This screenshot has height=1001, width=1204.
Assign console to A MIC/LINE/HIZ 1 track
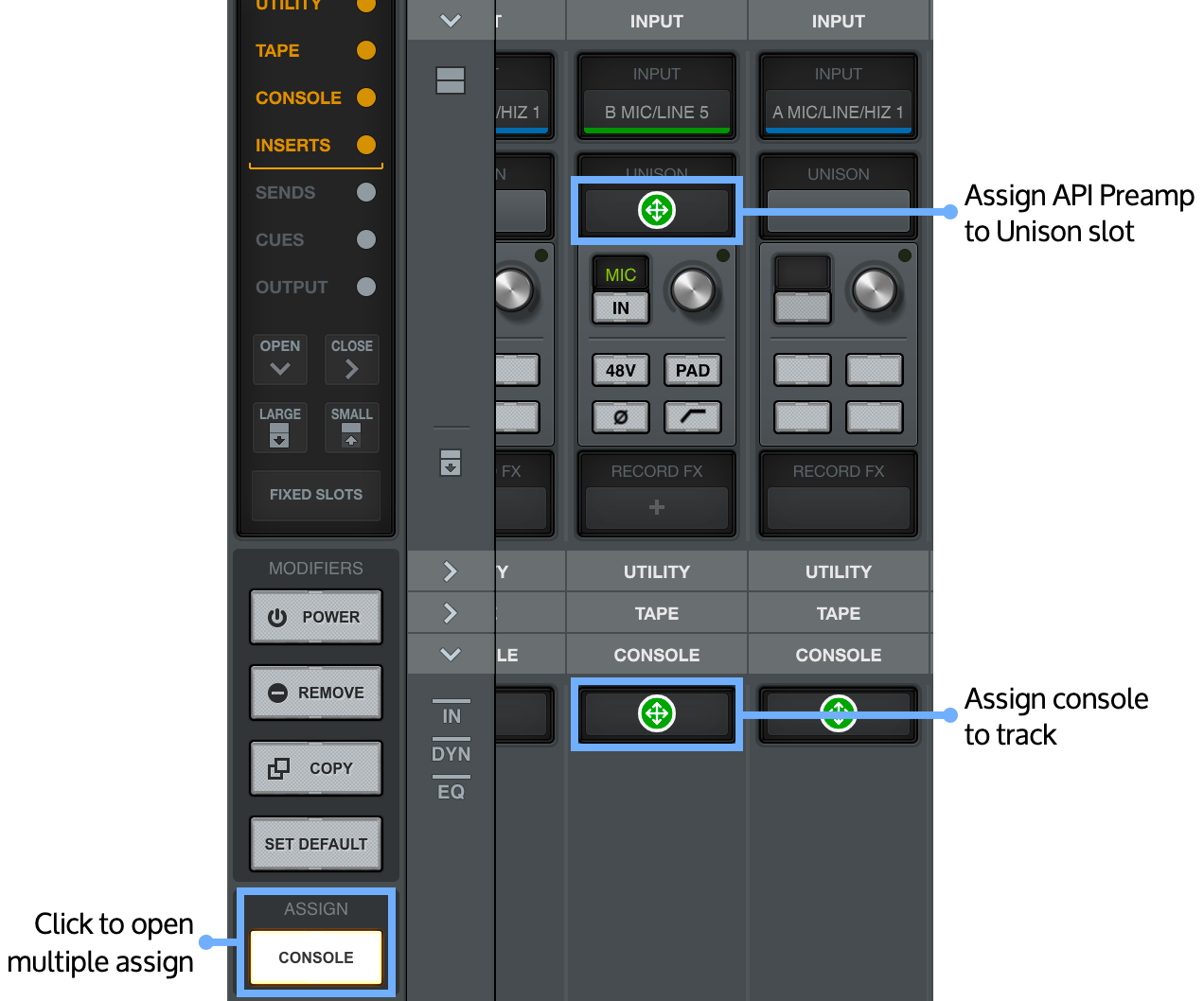click(839, 713)
